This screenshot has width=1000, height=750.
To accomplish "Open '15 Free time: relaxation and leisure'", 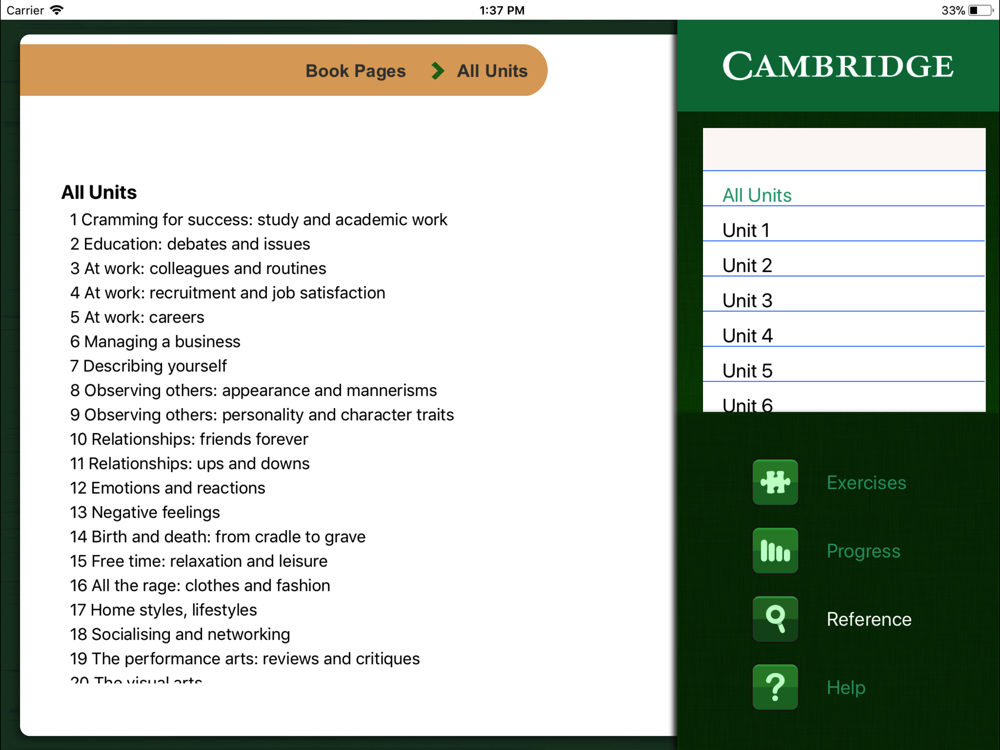I will pyautogui.click(x=199, y=561).
